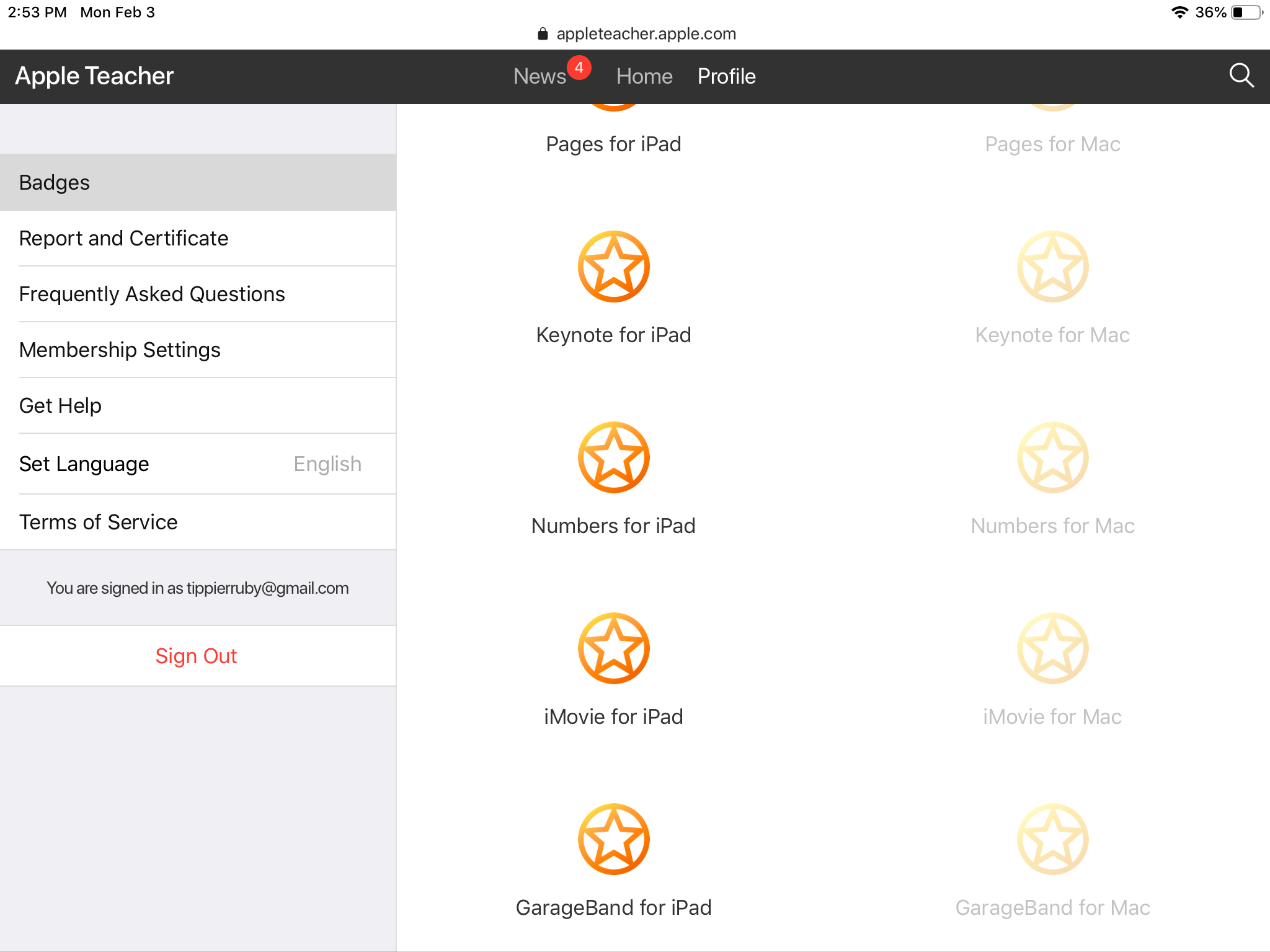
Task: Select the iMovie for iPad badge icon
Action: click(x=613, y=648)
